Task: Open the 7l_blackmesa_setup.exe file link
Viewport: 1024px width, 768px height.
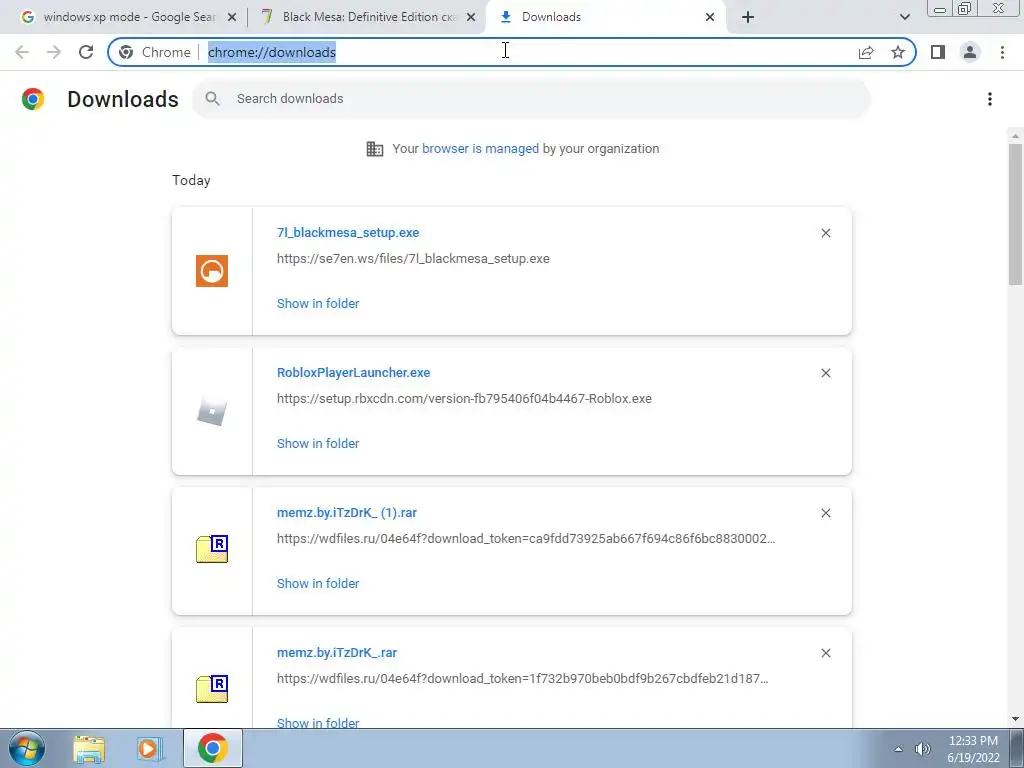Action: click(x=347, y=232)
